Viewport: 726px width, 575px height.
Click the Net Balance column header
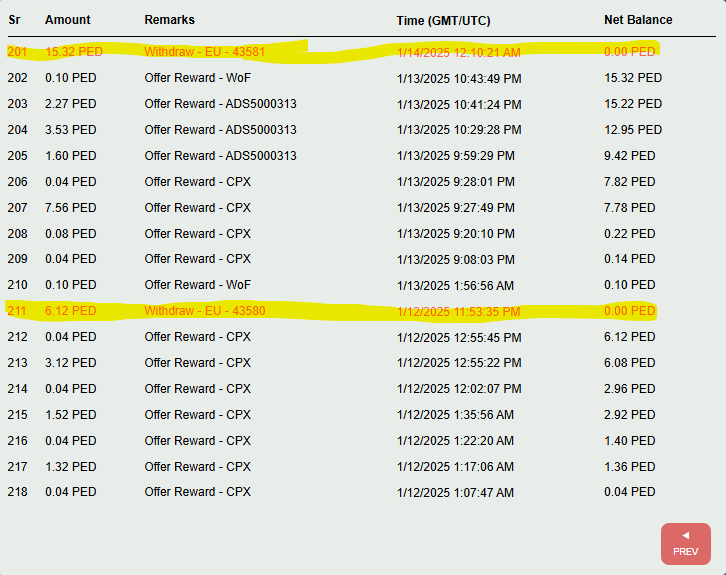pos(638,20)
